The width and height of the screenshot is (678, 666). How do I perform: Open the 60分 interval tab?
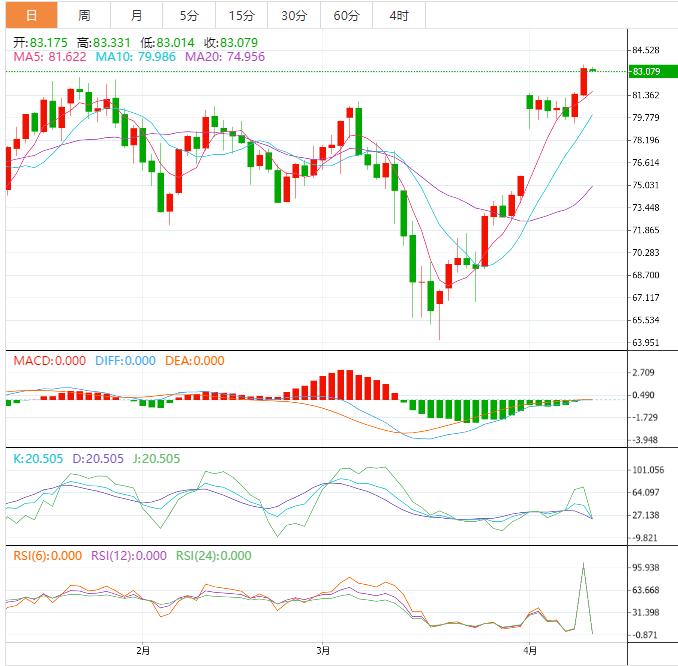(x=346, y=15)
